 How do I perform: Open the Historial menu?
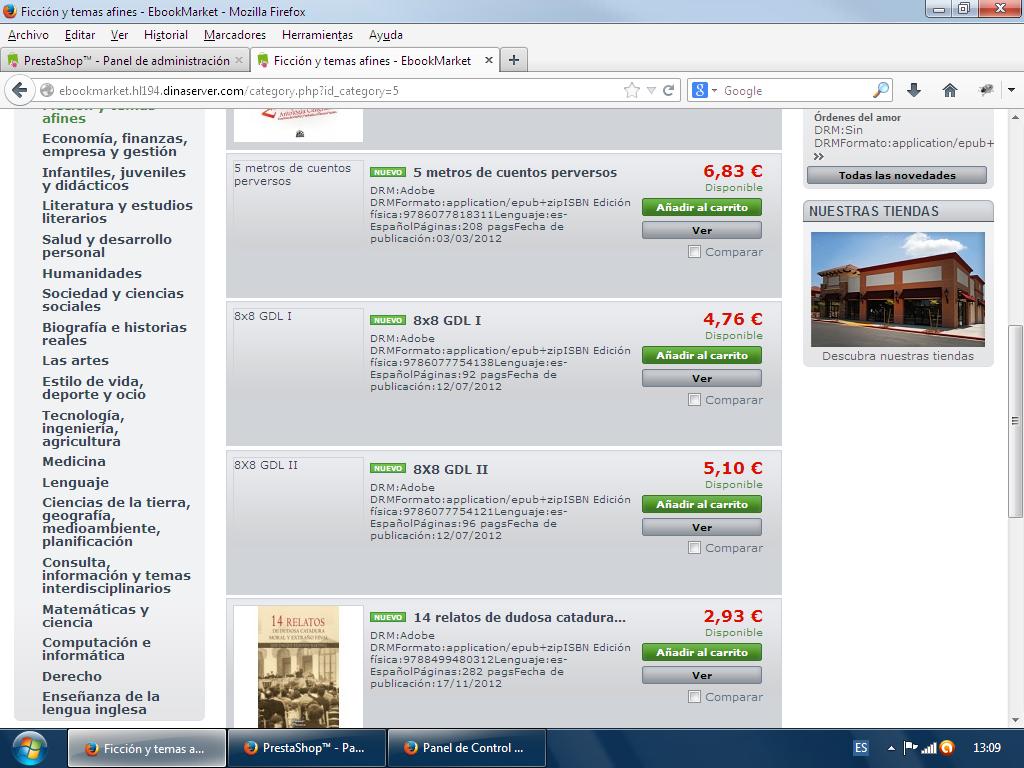(x=166, y=35)
